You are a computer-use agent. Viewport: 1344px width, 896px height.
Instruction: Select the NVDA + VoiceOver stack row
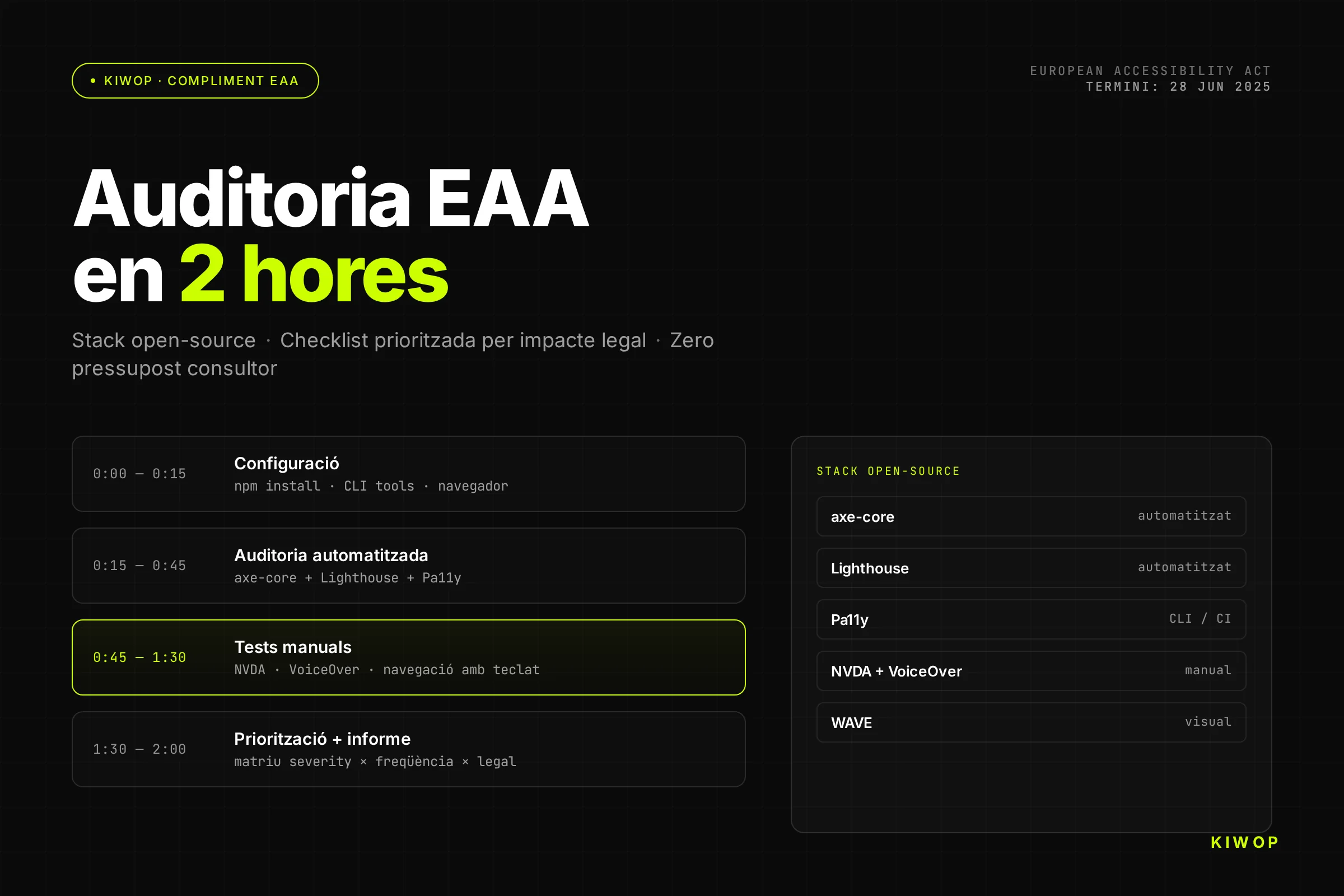(x=1031, y=671)
